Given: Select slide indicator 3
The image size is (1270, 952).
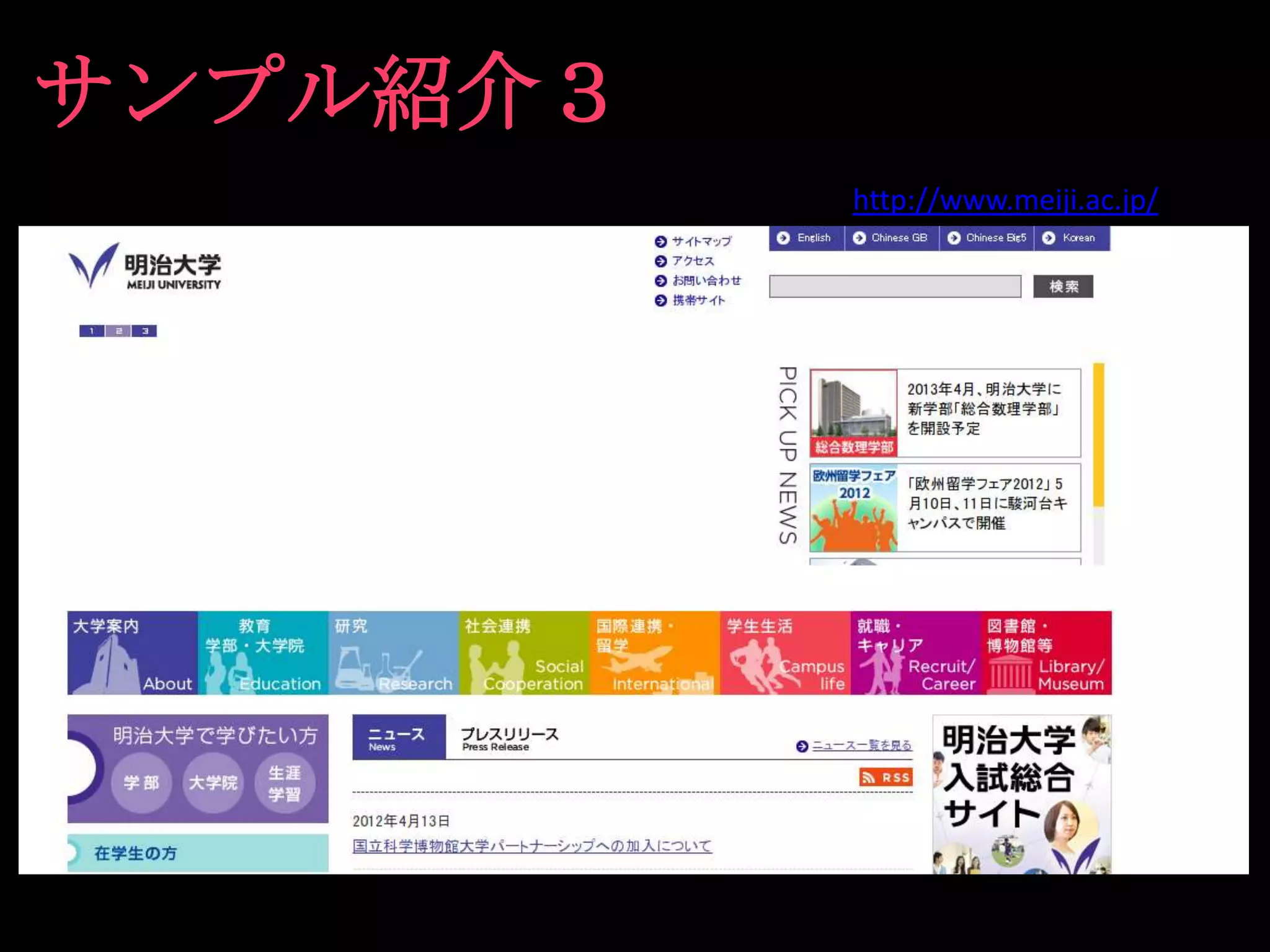Looking at the screenshot, I should point(144,331).
